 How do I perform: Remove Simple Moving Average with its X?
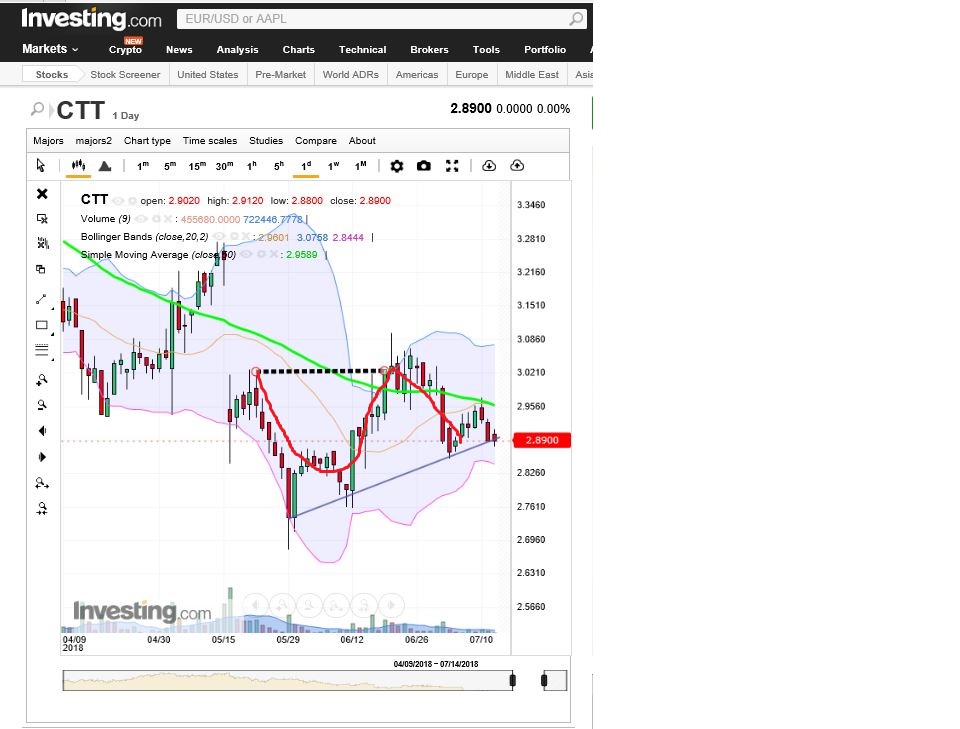273,255
